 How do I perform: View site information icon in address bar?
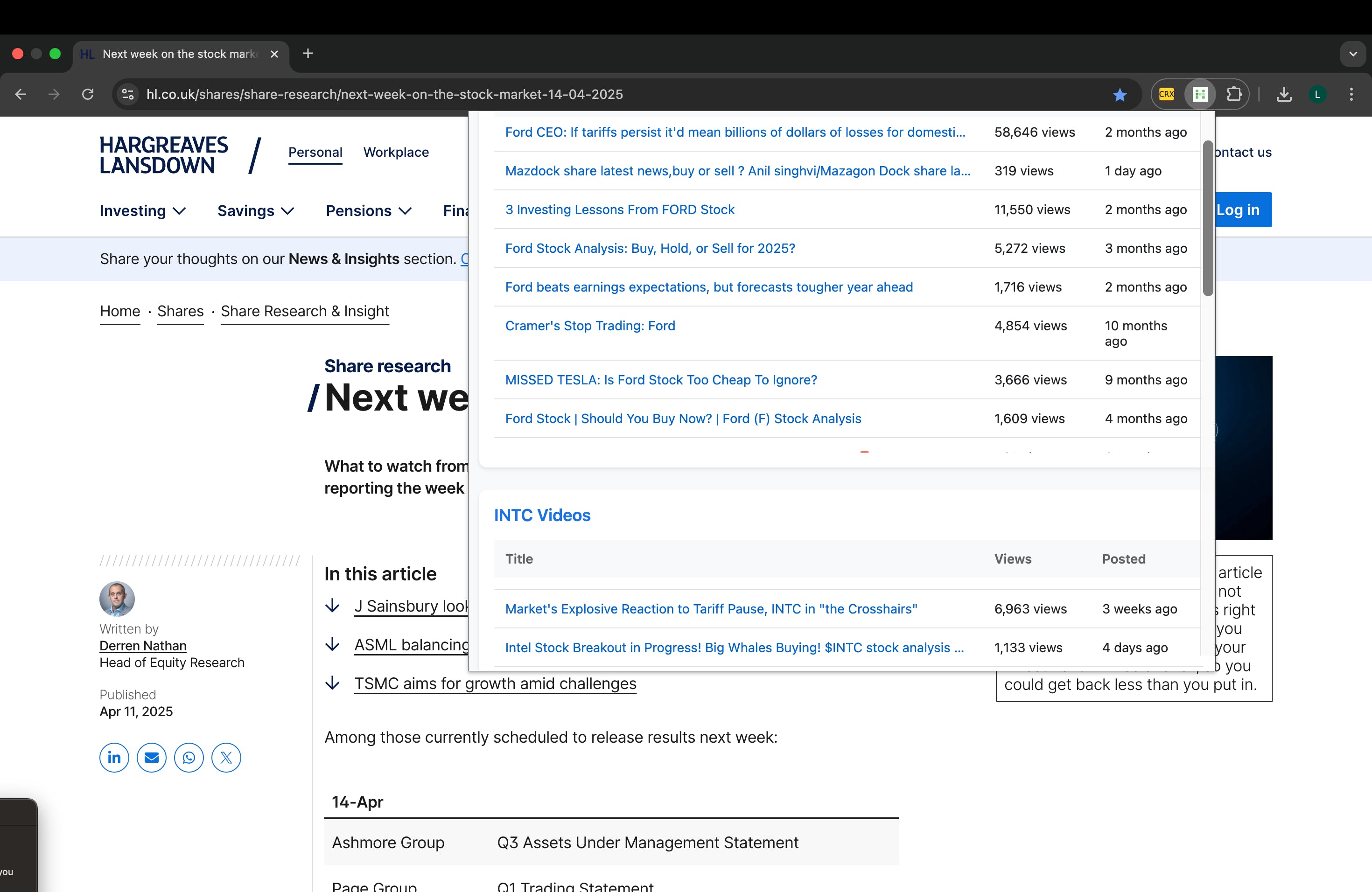[128, 94]
